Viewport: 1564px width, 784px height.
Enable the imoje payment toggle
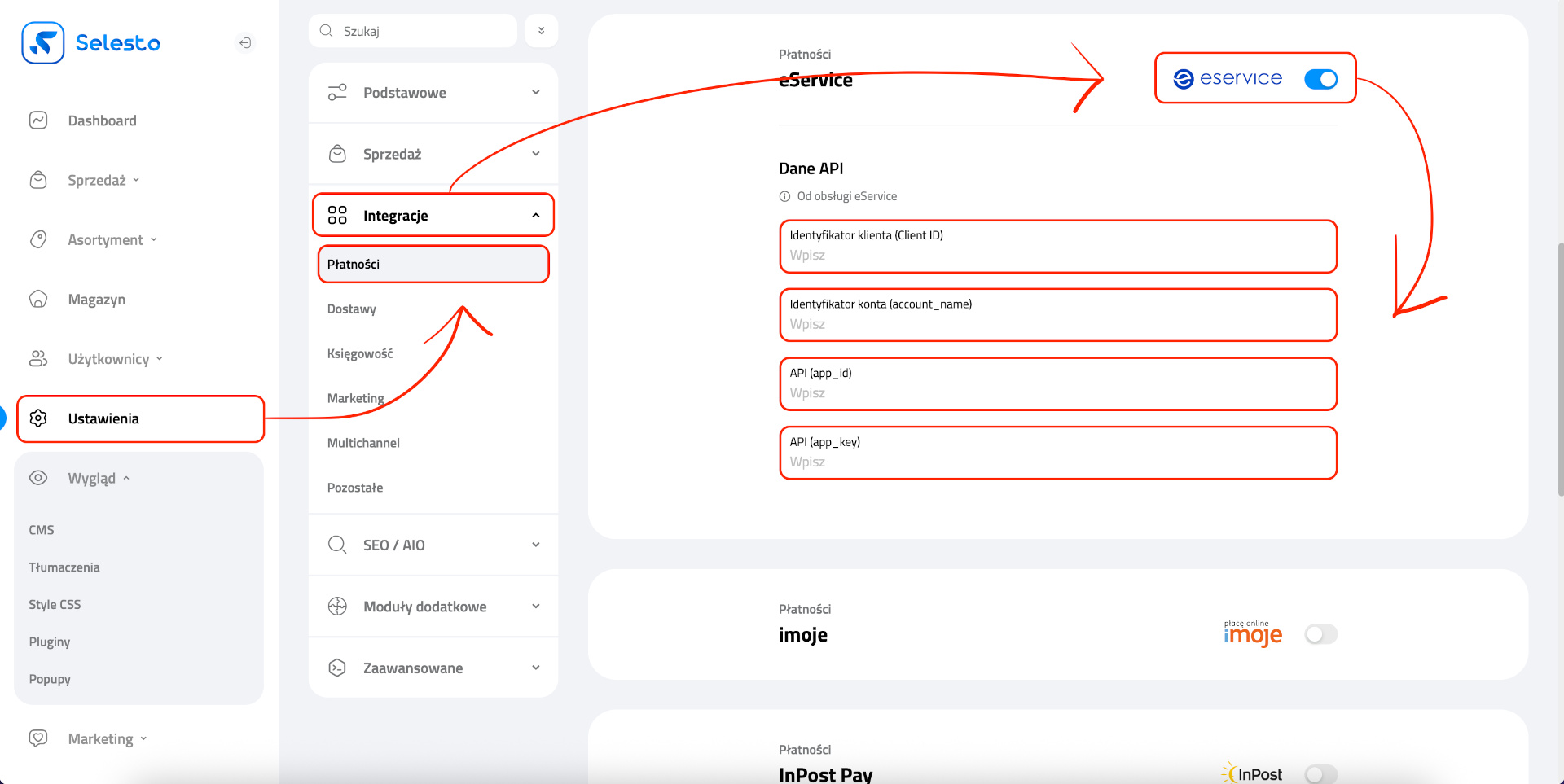(1321, 634)
